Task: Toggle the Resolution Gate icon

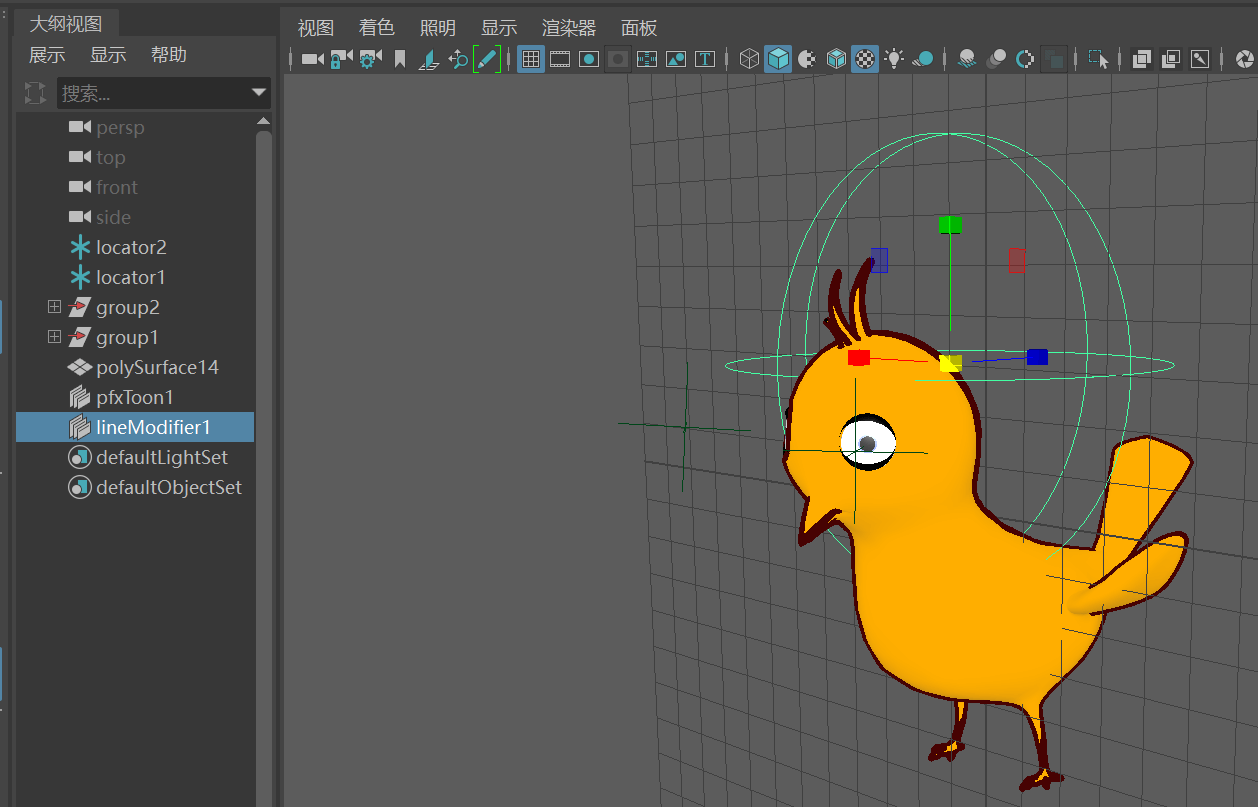Action: [589, 59]
